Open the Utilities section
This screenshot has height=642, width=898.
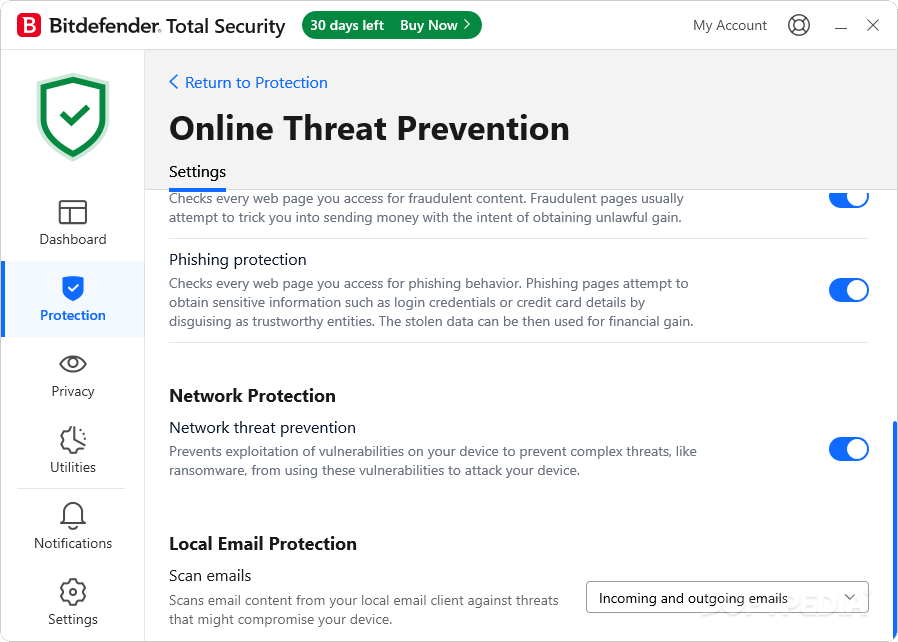pyautogui.click(x=72, y=450)
